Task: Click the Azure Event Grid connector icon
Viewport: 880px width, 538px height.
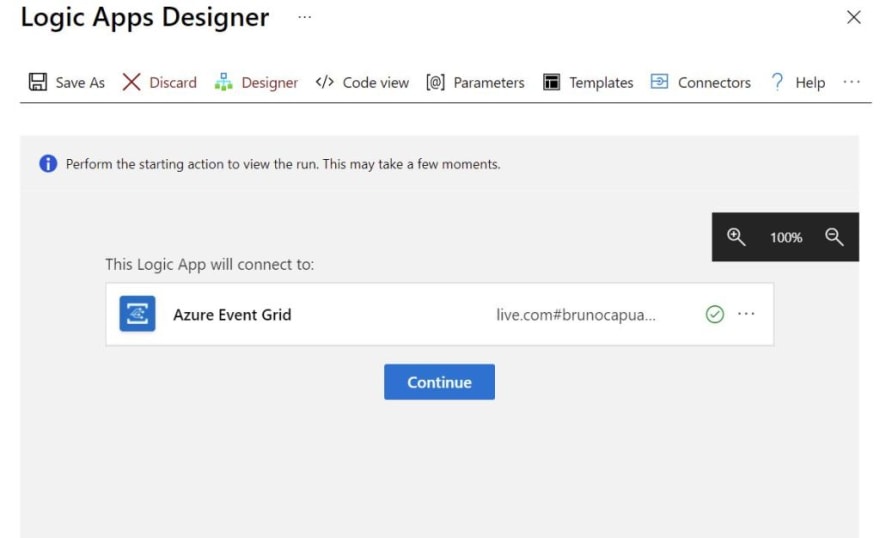Action: [138, 314]
